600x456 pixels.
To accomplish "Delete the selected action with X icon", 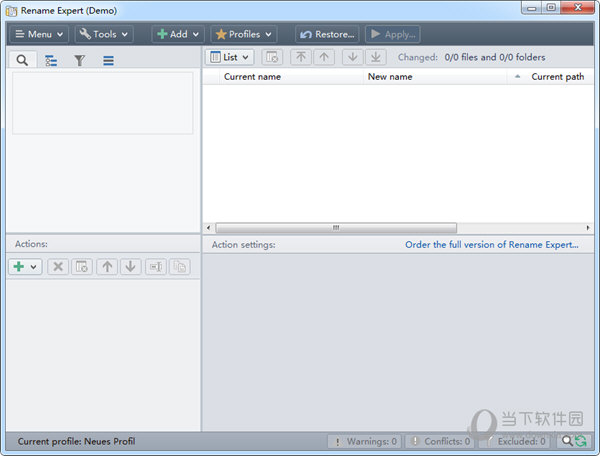I will click(x=58, y=267).
